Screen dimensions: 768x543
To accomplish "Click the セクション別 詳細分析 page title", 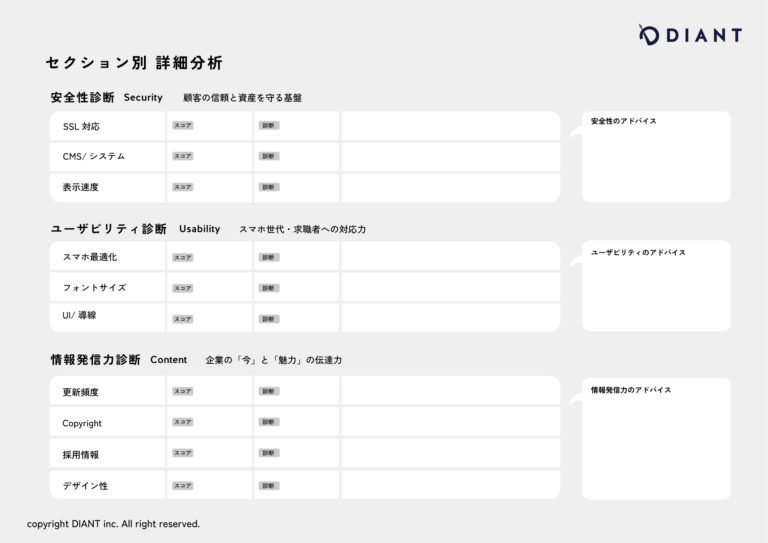I will [133, 63].
